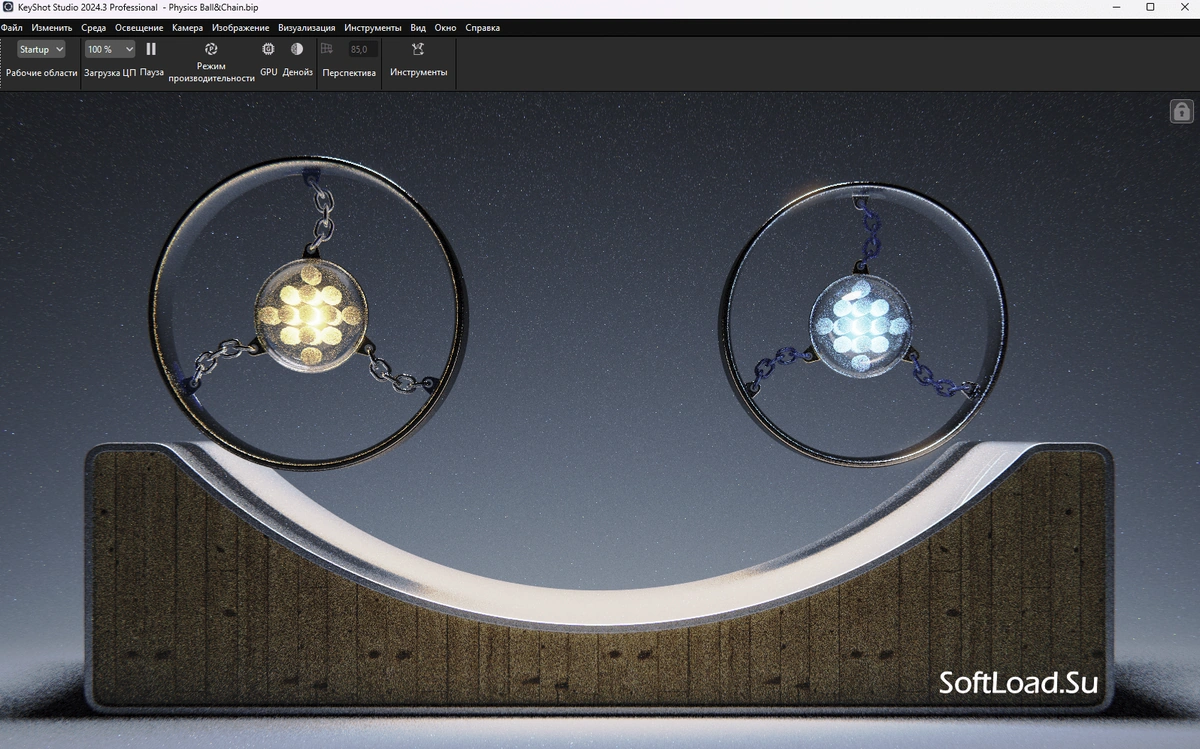Click the Рабочие области toolbar label

point(42,73)
